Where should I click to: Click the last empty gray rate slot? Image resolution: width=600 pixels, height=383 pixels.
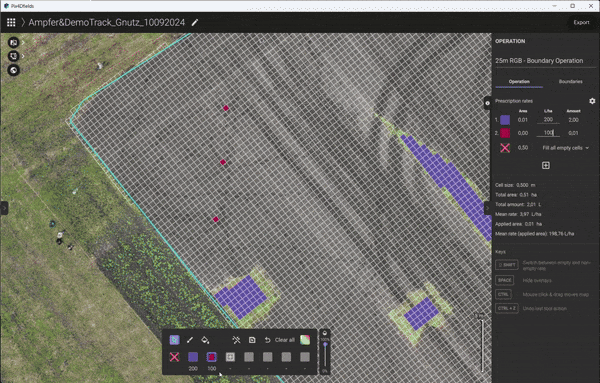point(305,357)
